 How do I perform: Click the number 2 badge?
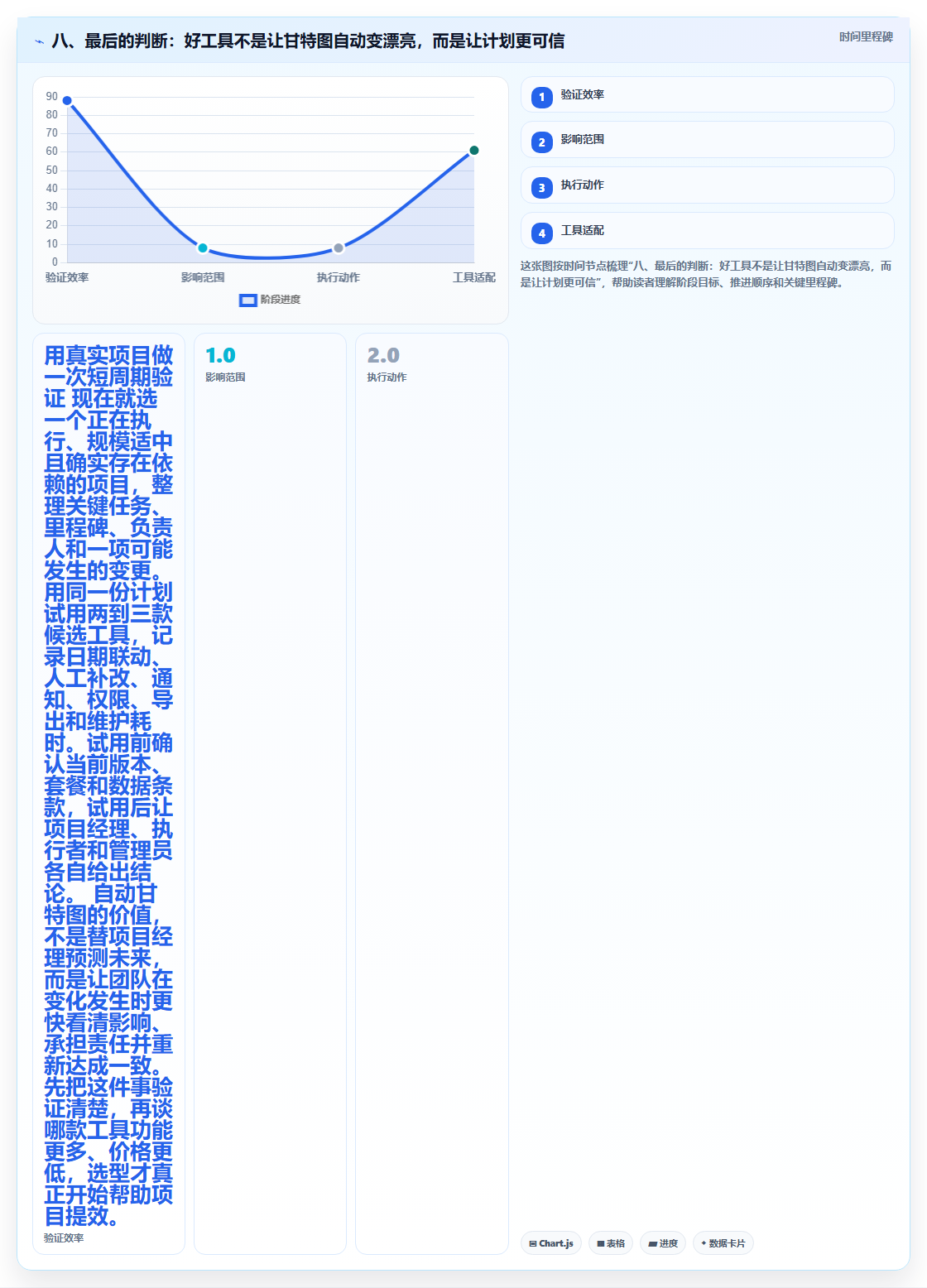542,142
